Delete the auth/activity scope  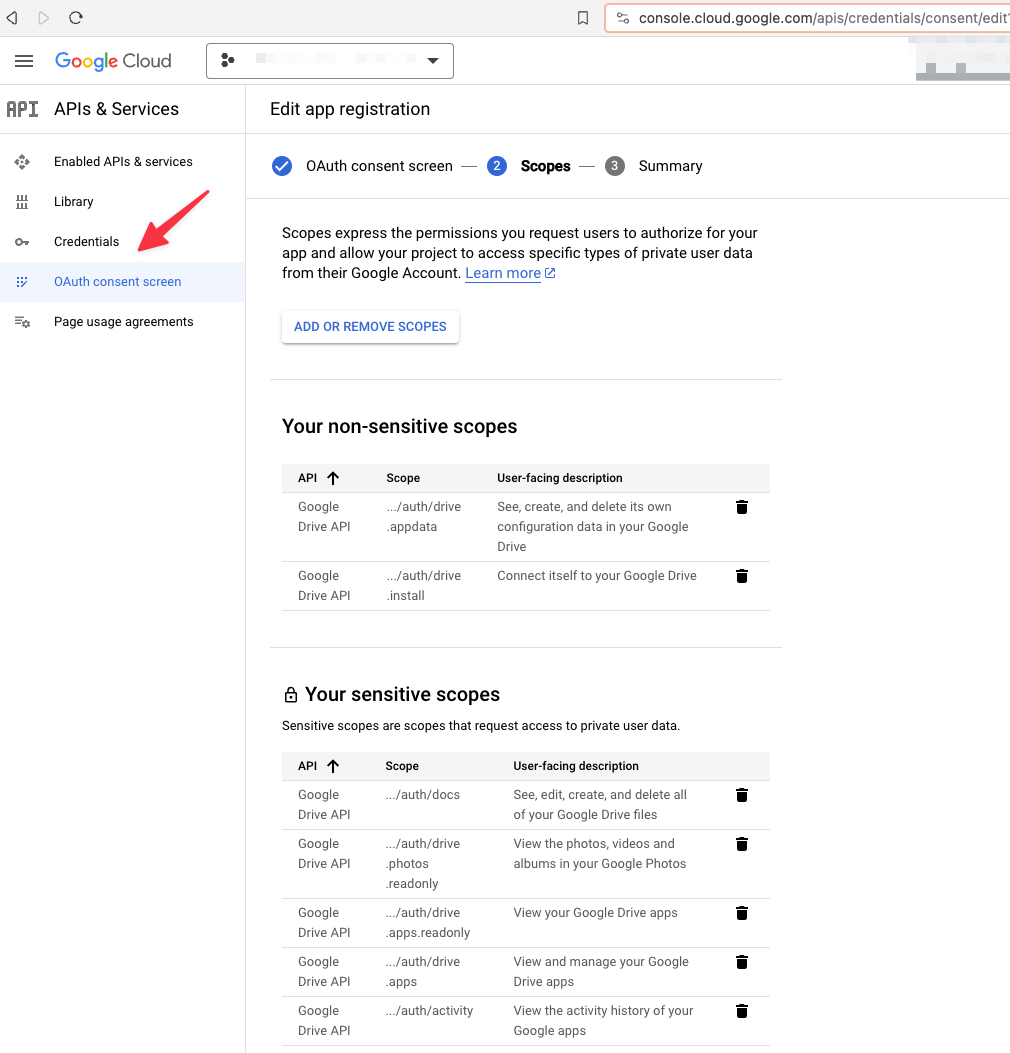741,1011
